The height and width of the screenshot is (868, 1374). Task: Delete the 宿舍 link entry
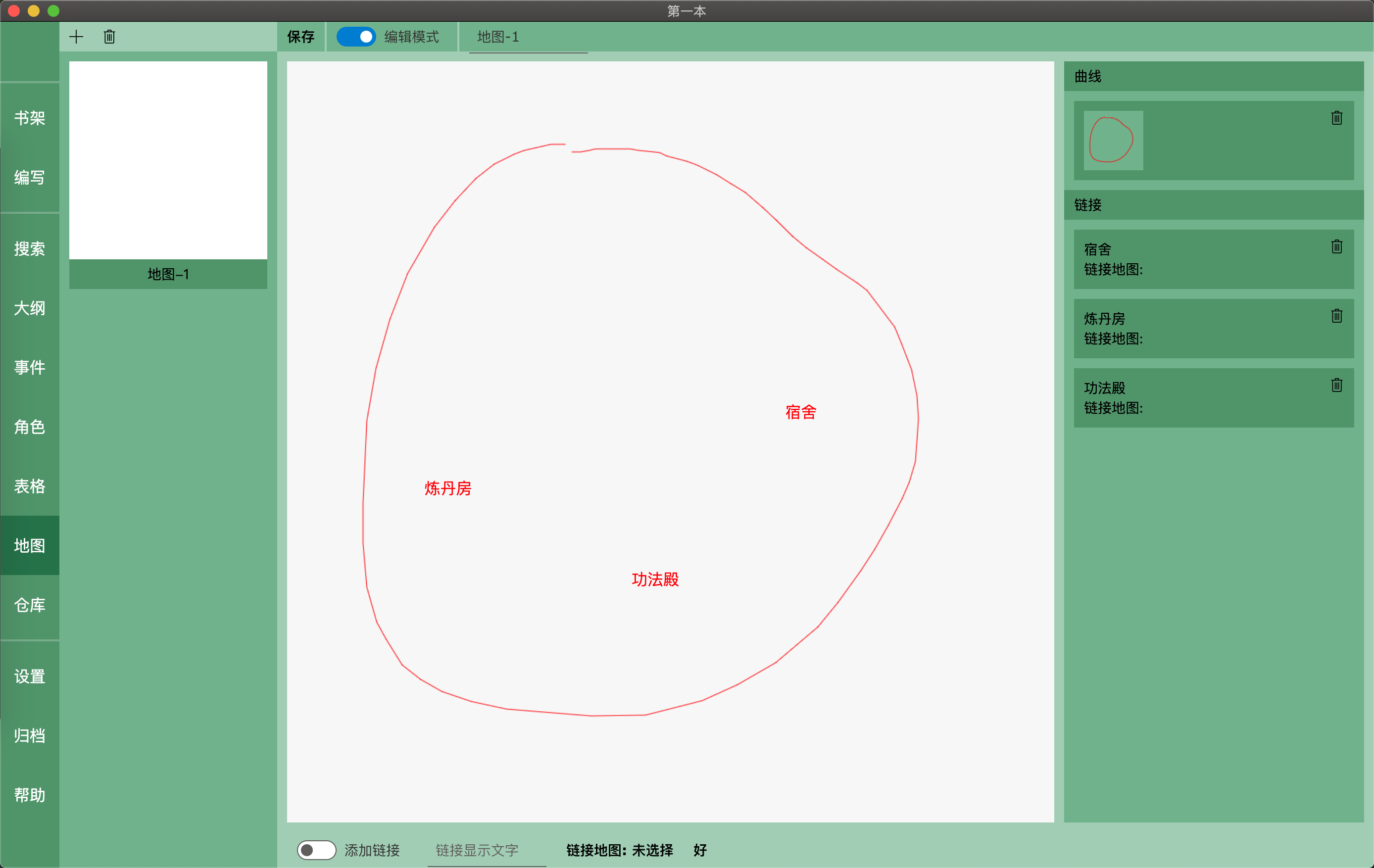point(1336,246)
